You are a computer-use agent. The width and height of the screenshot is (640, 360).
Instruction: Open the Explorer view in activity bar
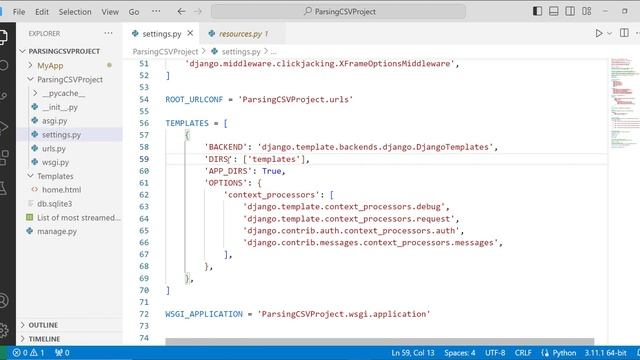point(3,37)
